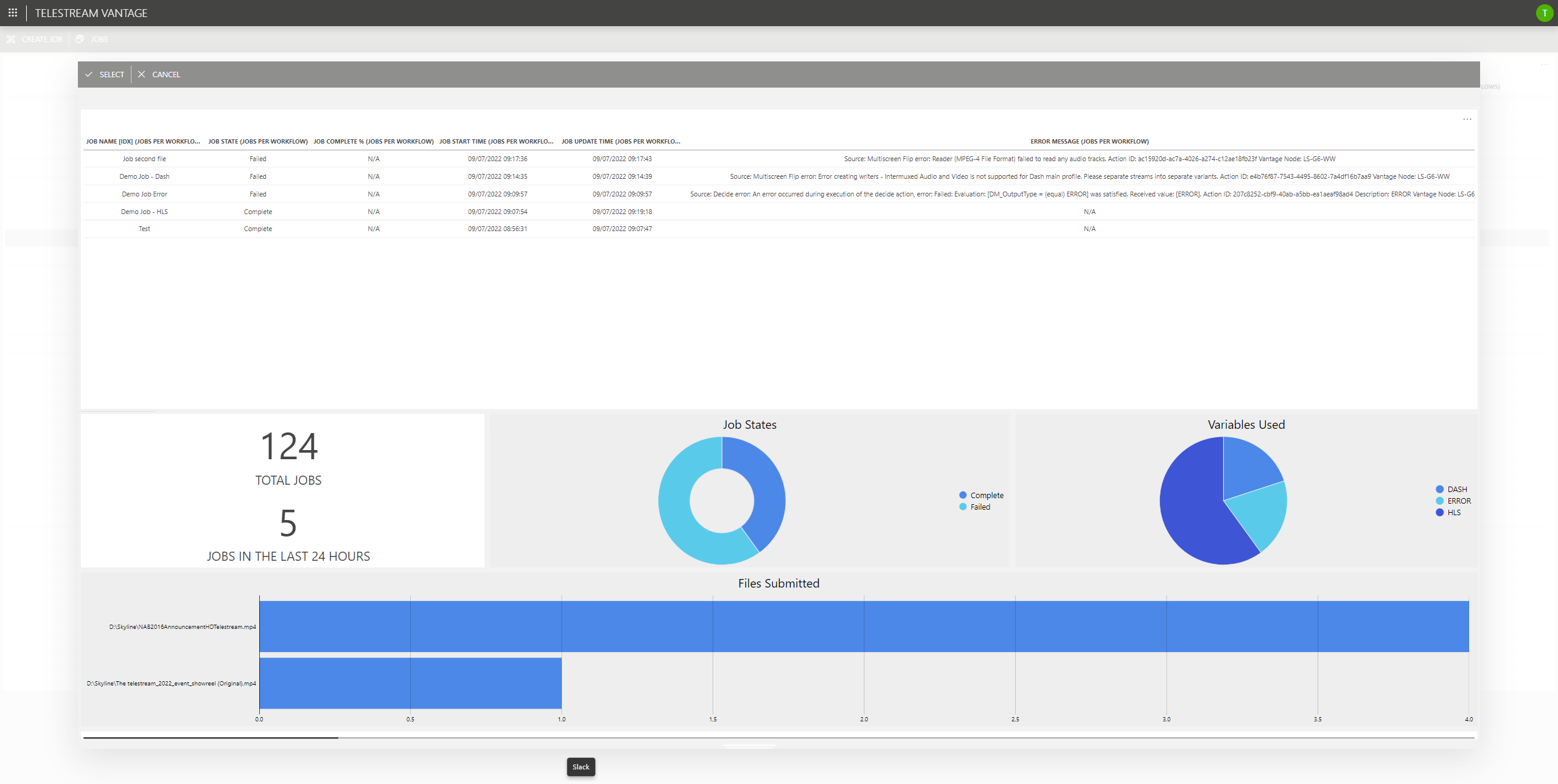
Task: Click the Decide error message text
Action: pyautogui.click(x=1082, y=195)
